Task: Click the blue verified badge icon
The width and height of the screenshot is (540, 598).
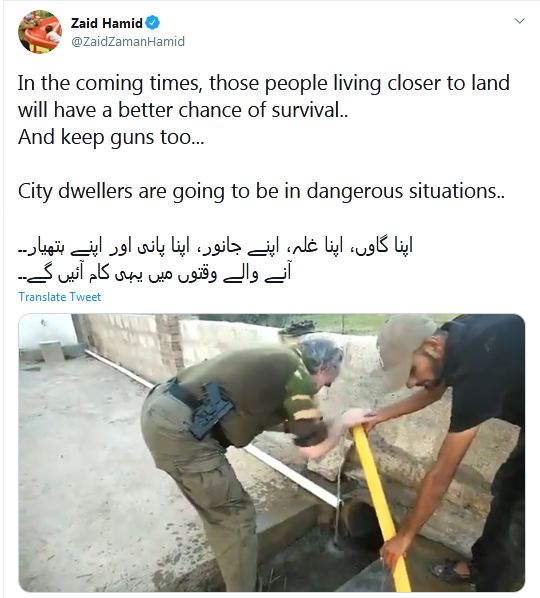Action: point(153,23)
